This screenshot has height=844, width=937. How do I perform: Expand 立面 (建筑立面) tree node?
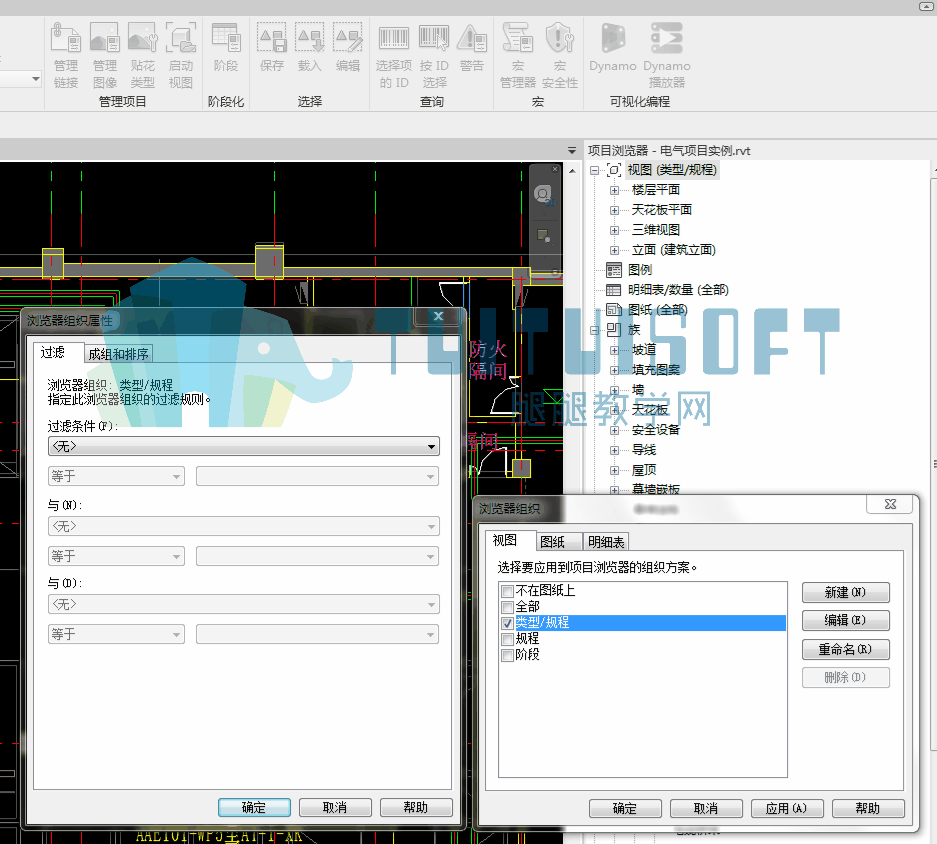(x=614, y=250)
